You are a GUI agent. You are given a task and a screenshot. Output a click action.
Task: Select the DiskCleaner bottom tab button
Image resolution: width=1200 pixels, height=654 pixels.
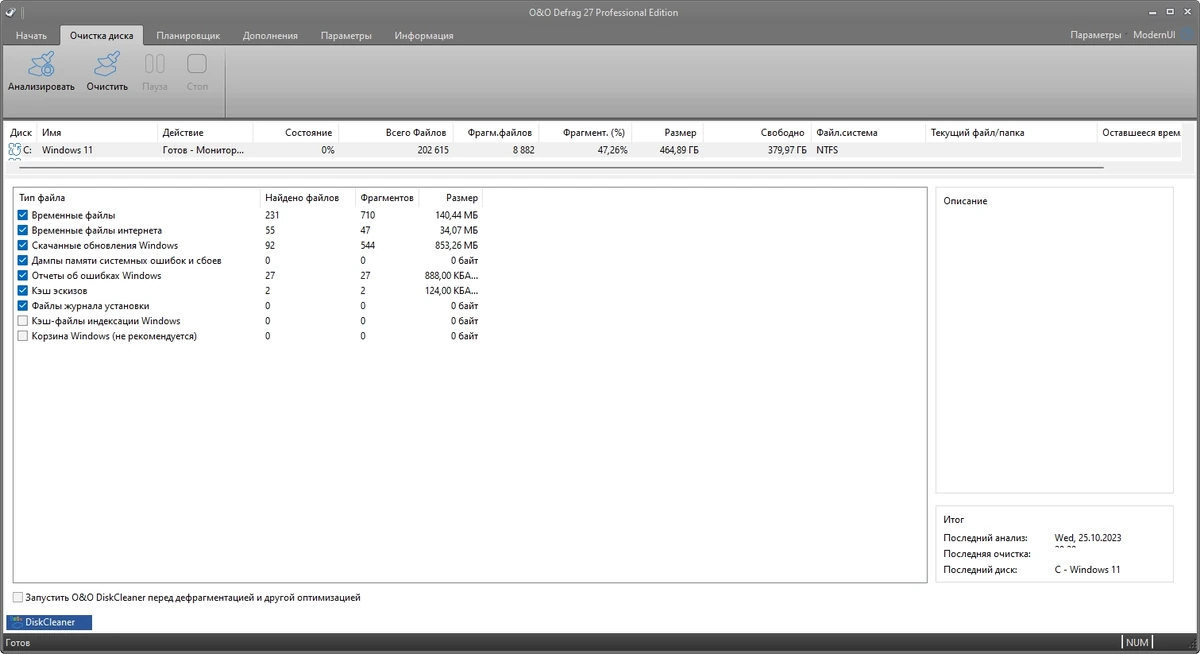(48, 622)
